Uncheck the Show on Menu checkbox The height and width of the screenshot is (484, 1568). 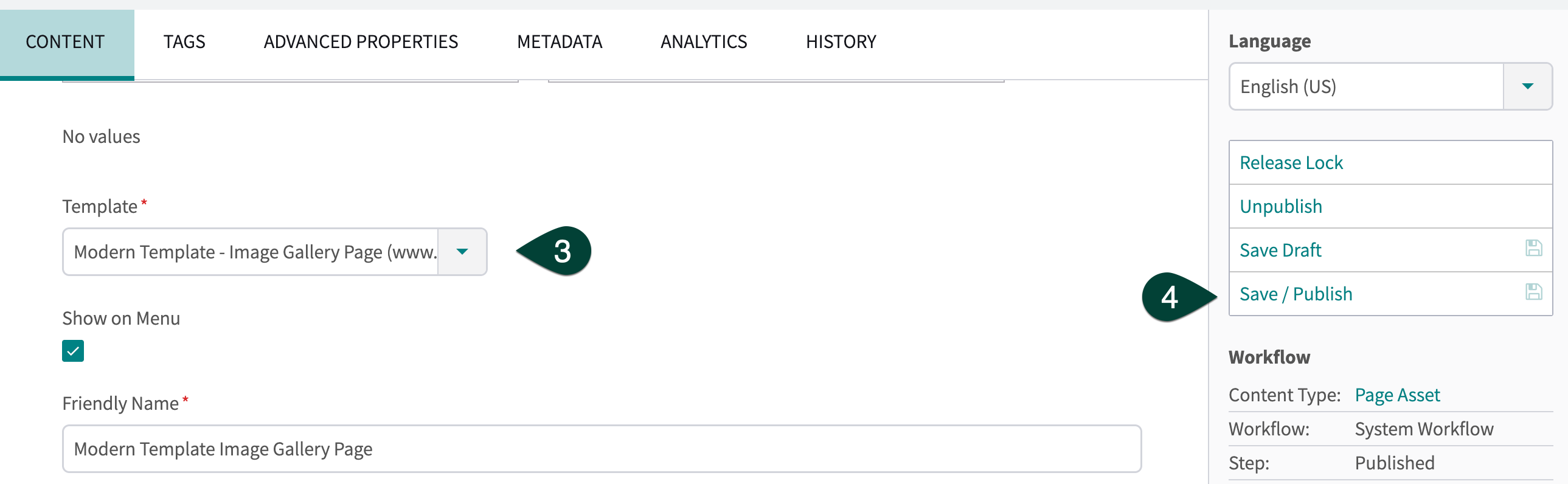pos(73,351)
